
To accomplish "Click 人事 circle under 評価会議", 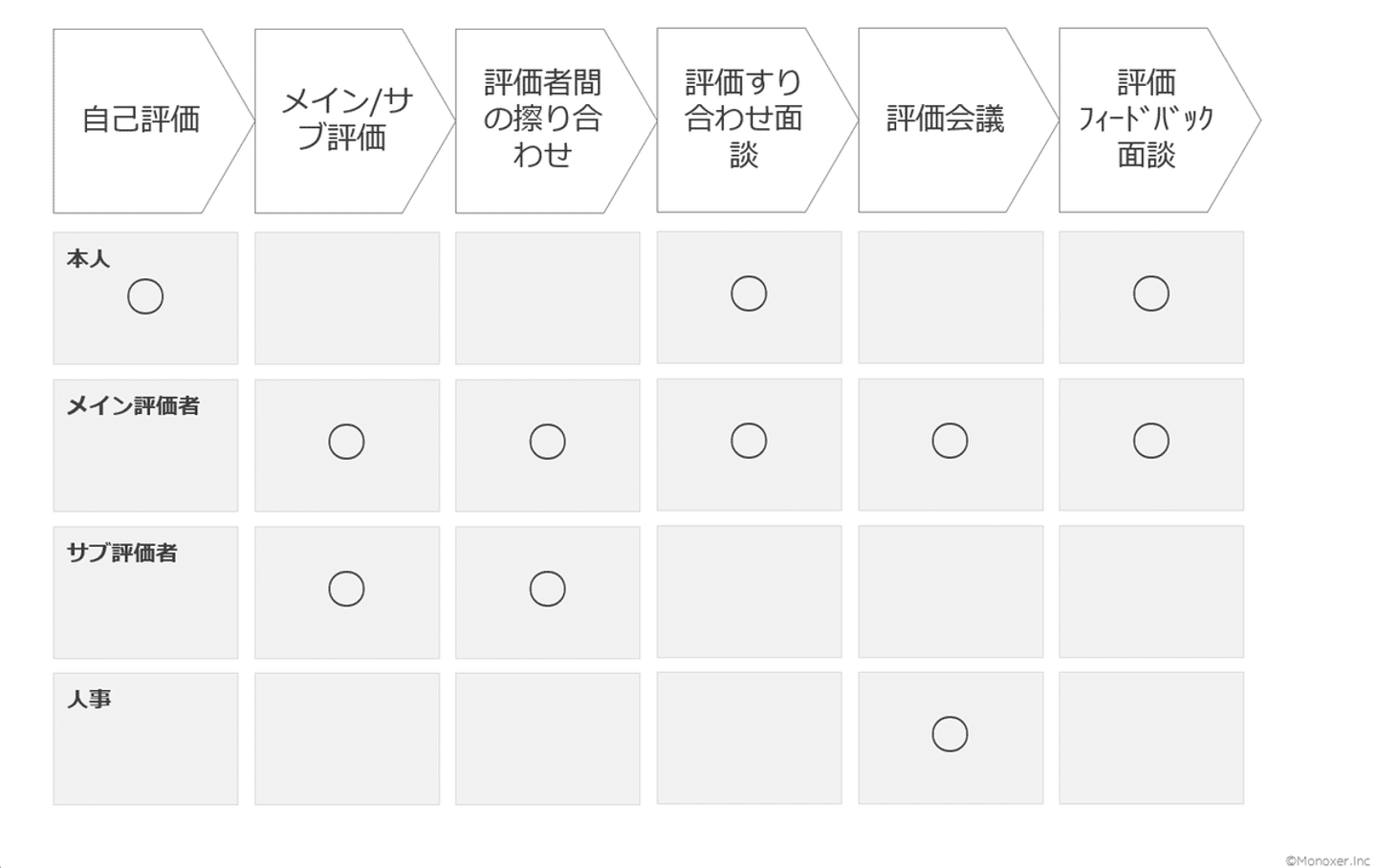I will (x=950, y=734).
